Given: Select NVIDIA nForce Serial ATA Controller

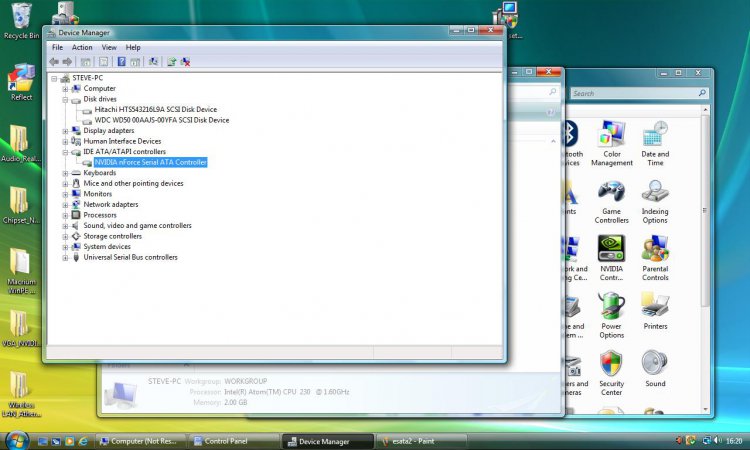Looking at the screenshot, I should coord(151,162).
